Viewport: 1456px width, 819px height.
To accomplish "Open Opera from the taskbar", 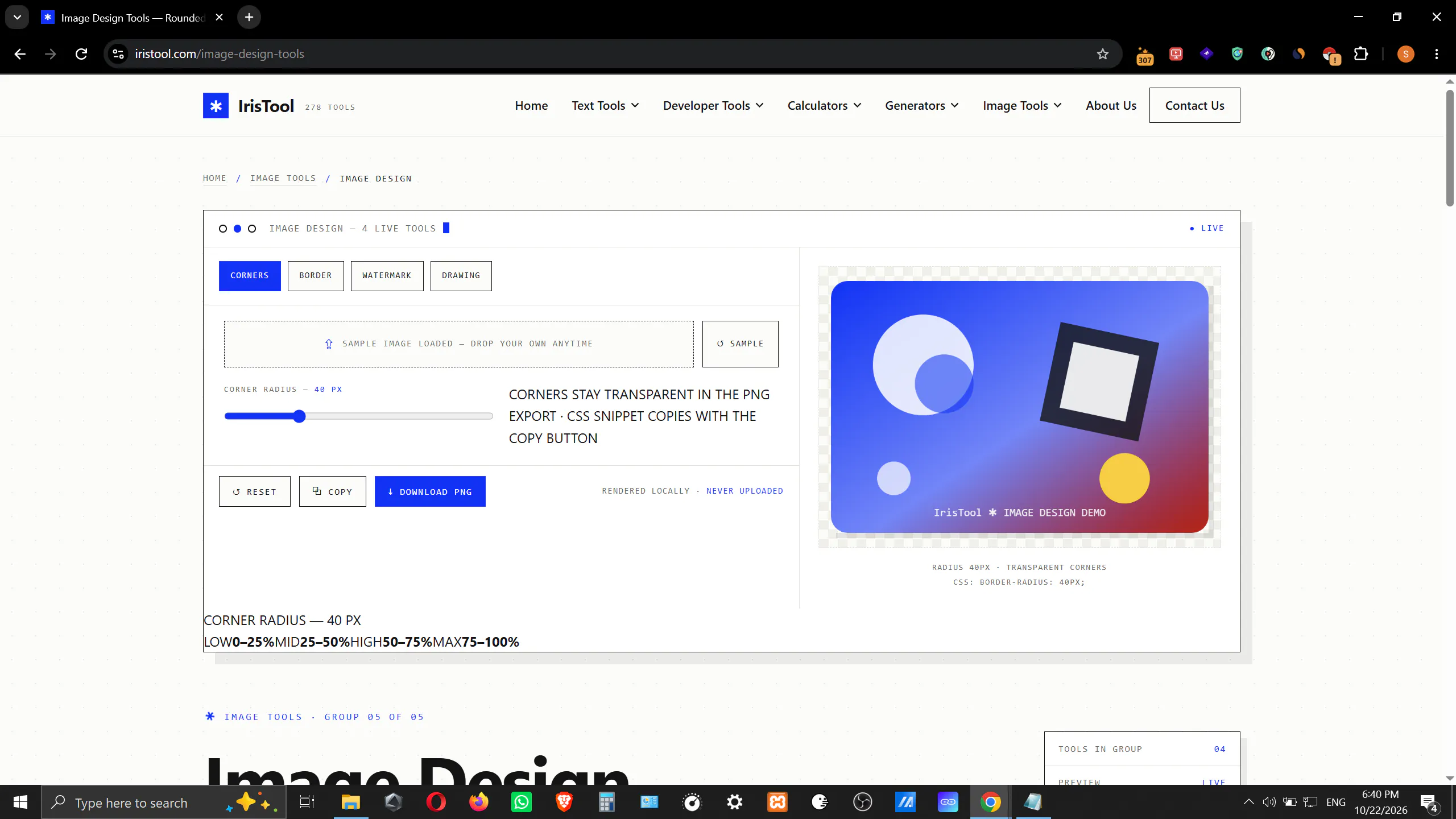I will (x=436, y=803).
